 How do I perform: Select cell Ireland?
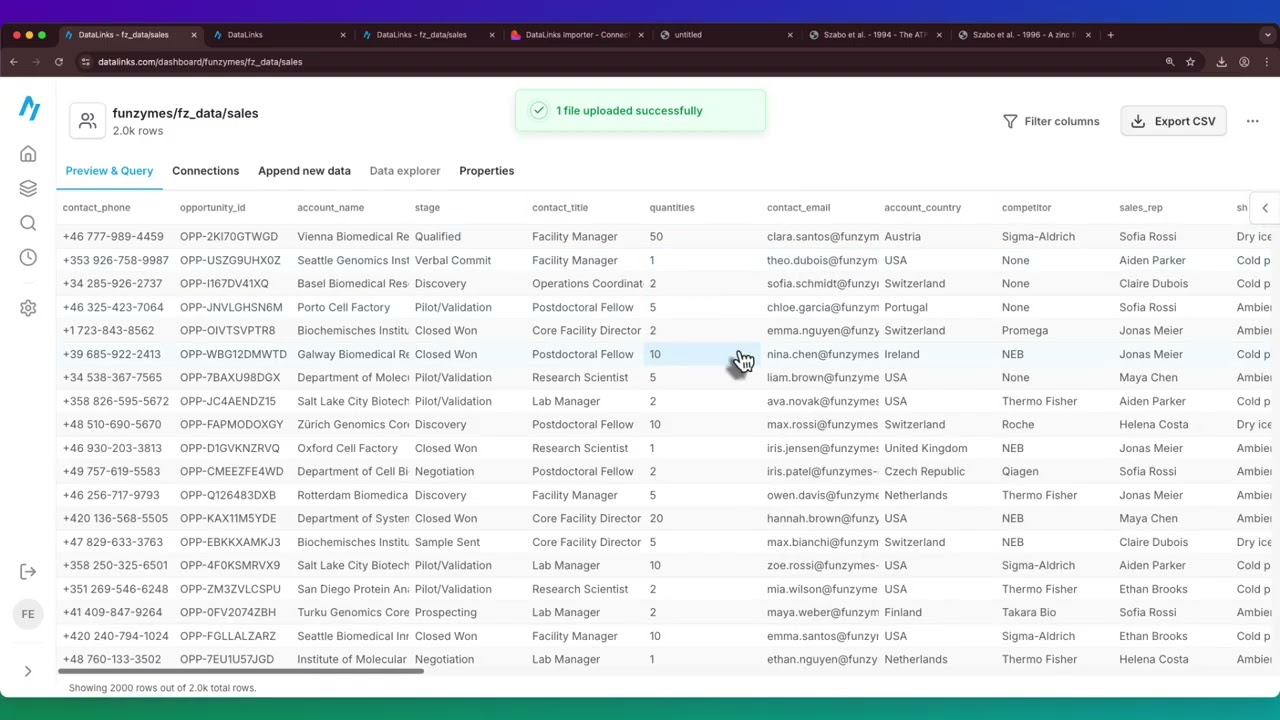tap(902, 354)
